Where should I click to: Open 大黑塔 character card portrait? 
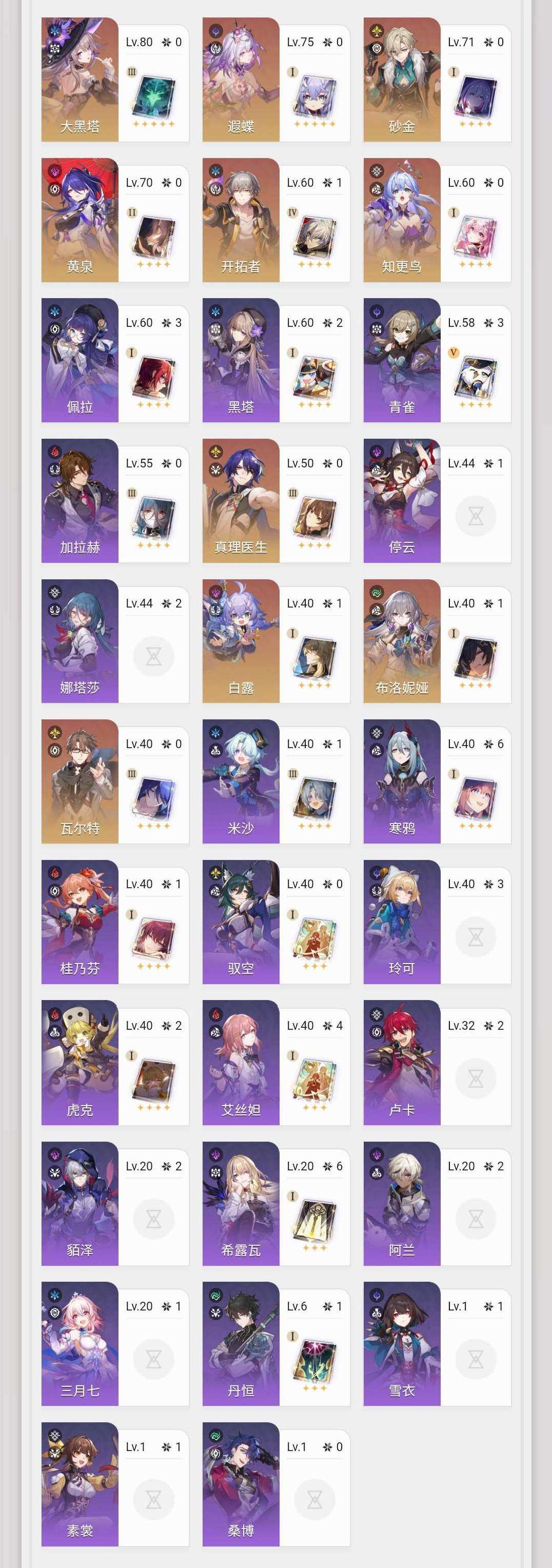(x=80, y=80)
